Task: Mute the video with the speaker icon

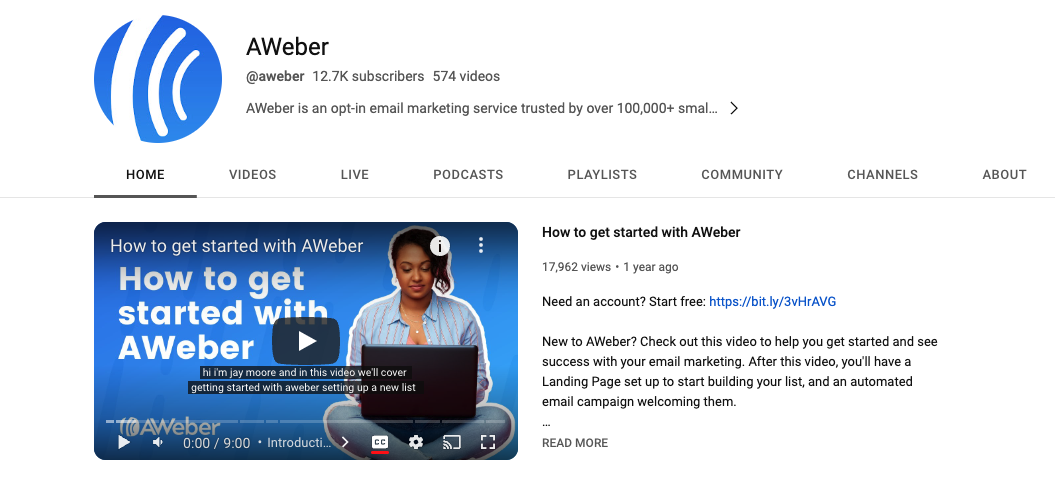Action: 158,442
